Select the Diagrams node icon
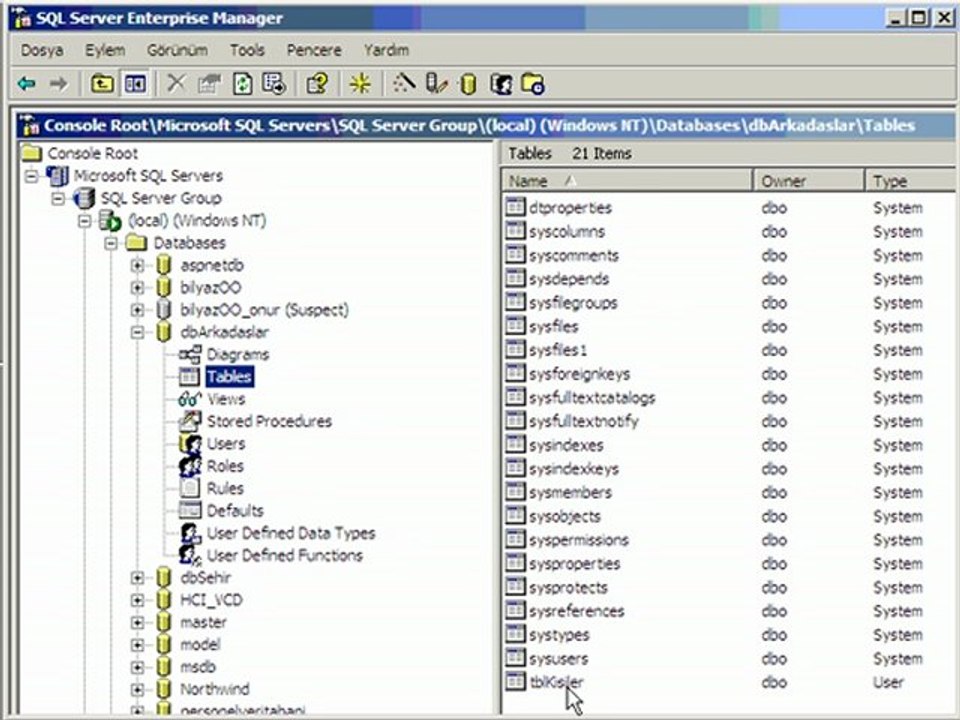Image resolution: width=960 pixels, height=720 pixels. point(190,354)
